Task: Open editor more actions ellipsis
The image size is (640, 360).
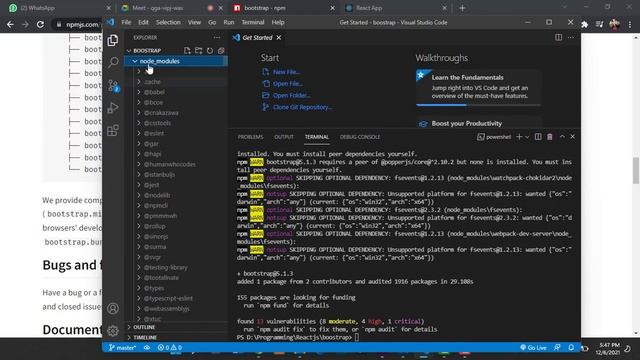Action: [x=571, y=38]
